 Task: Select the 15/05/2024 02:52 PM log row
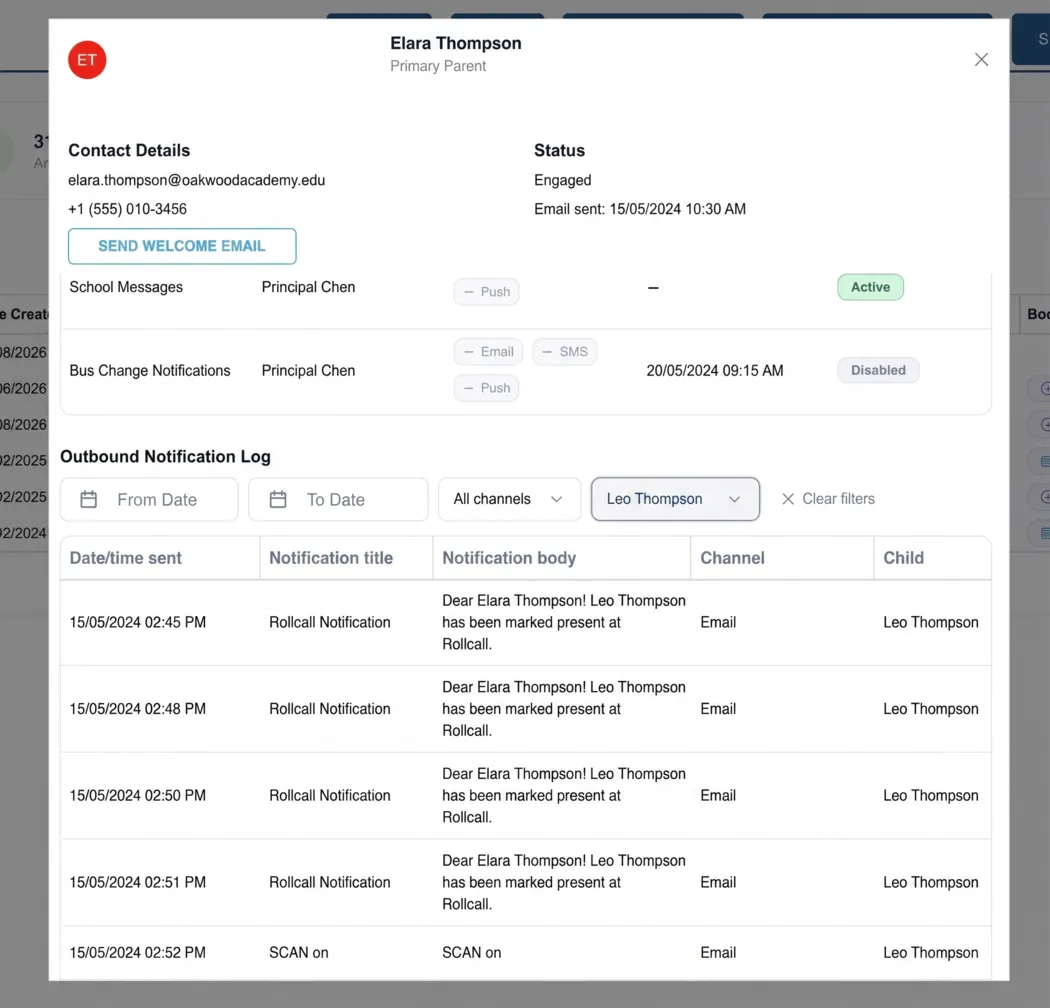click(x=526, y=952)
